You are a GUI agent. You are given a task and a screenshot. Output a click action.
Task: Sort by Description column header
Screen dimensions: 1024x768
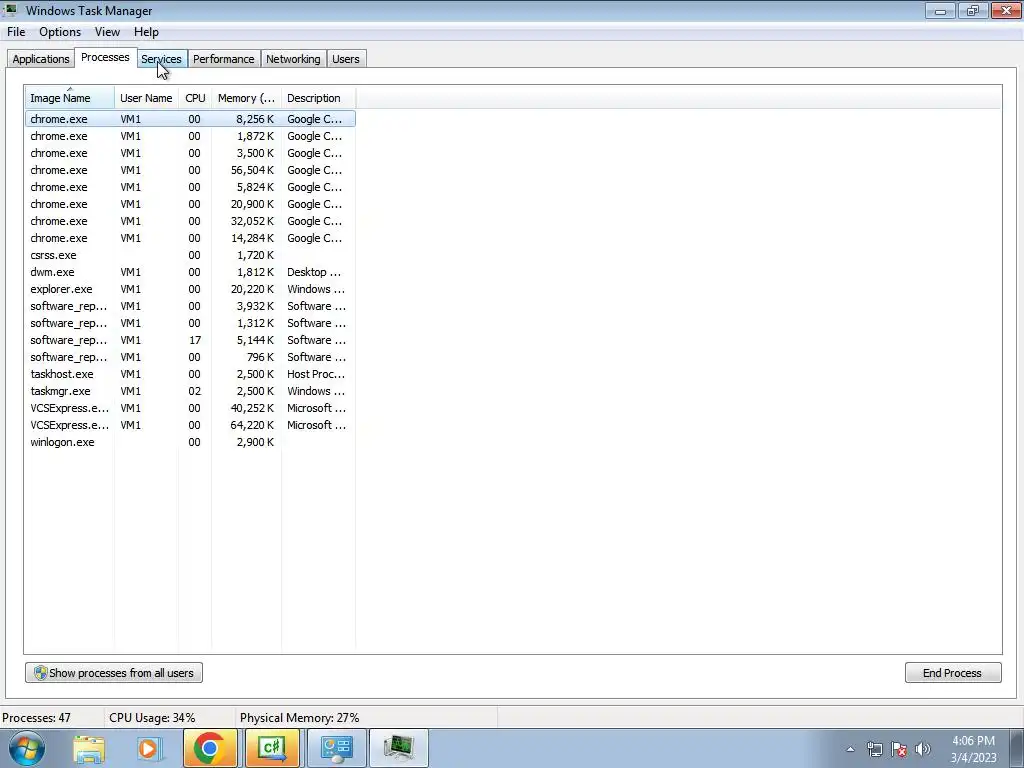(x=318, y=98)
